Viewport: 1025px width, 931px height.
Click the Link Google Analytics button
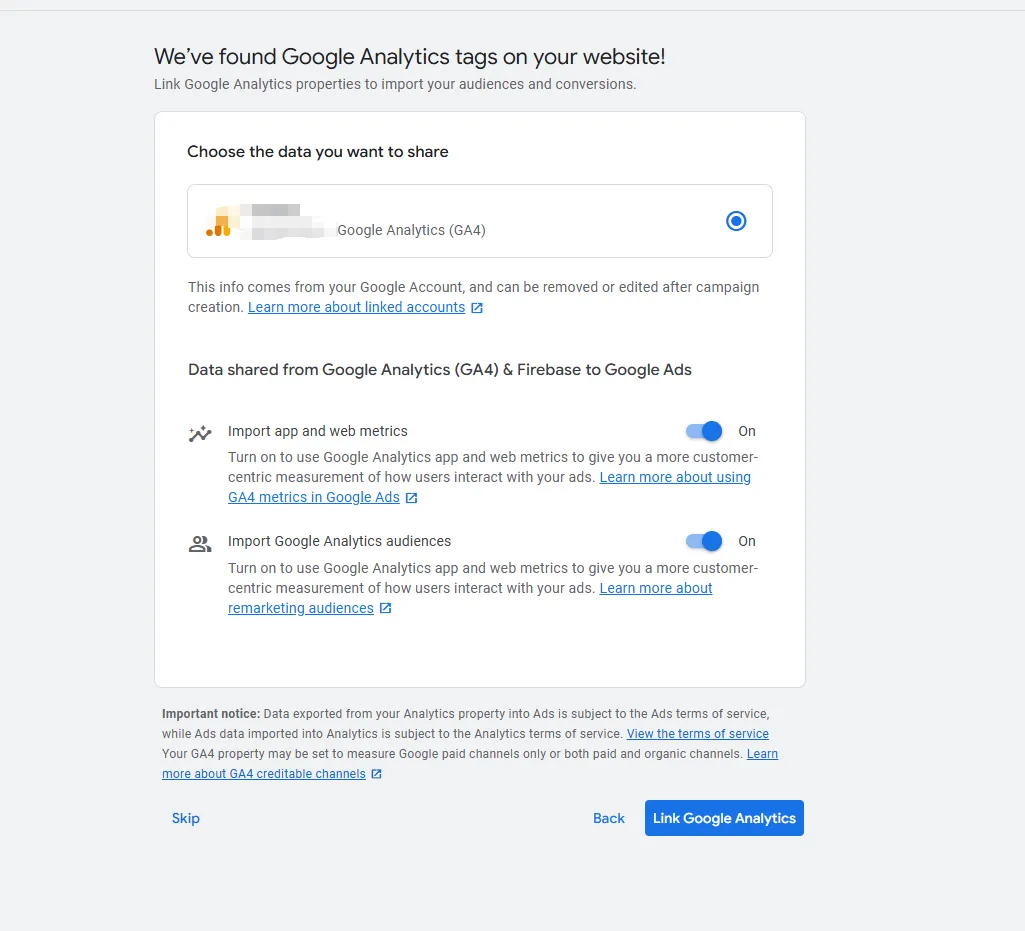(x=724, y=818)
